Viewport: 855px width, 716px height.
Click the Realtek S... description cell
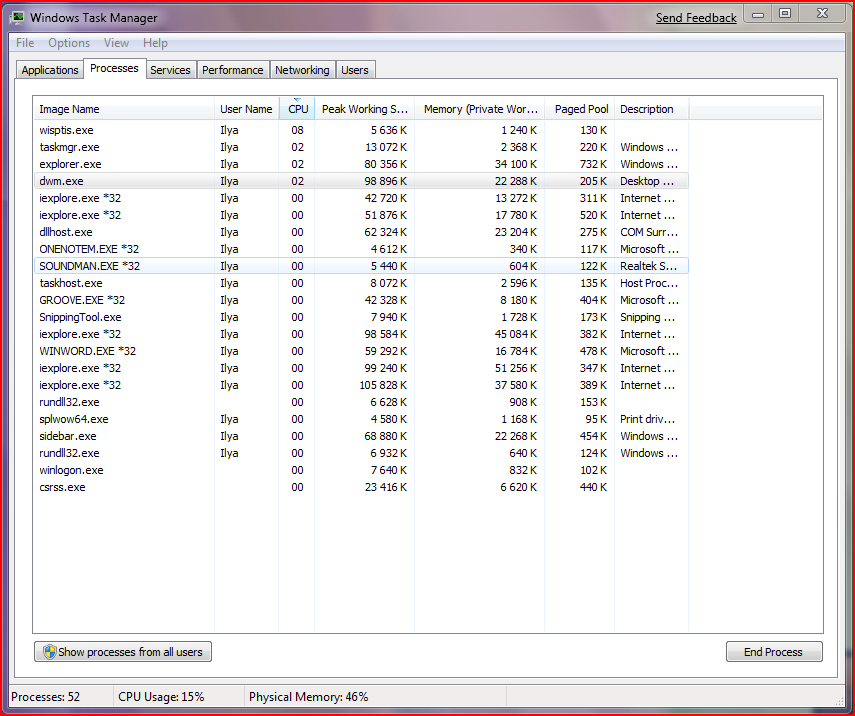(x=648, y=266)
